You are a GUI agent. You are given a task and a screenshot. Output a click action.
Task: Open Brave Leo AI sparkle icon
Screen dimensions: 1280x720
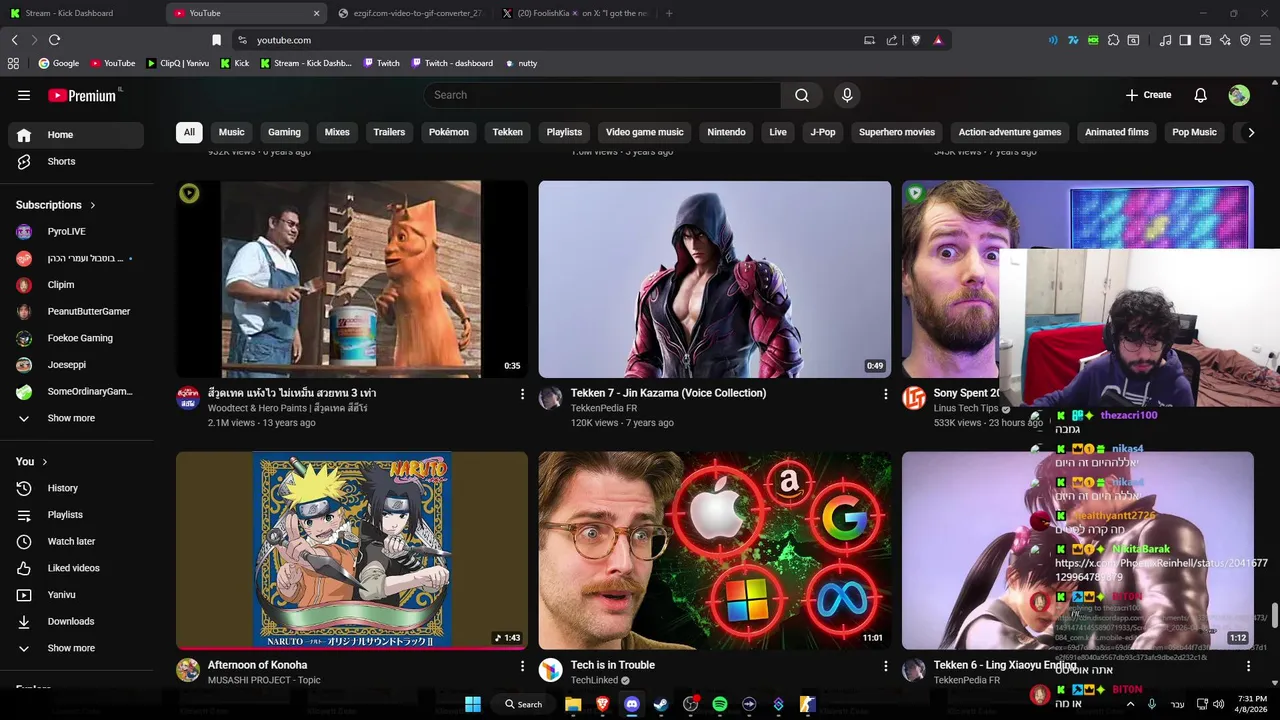(x=1225, y=40)
